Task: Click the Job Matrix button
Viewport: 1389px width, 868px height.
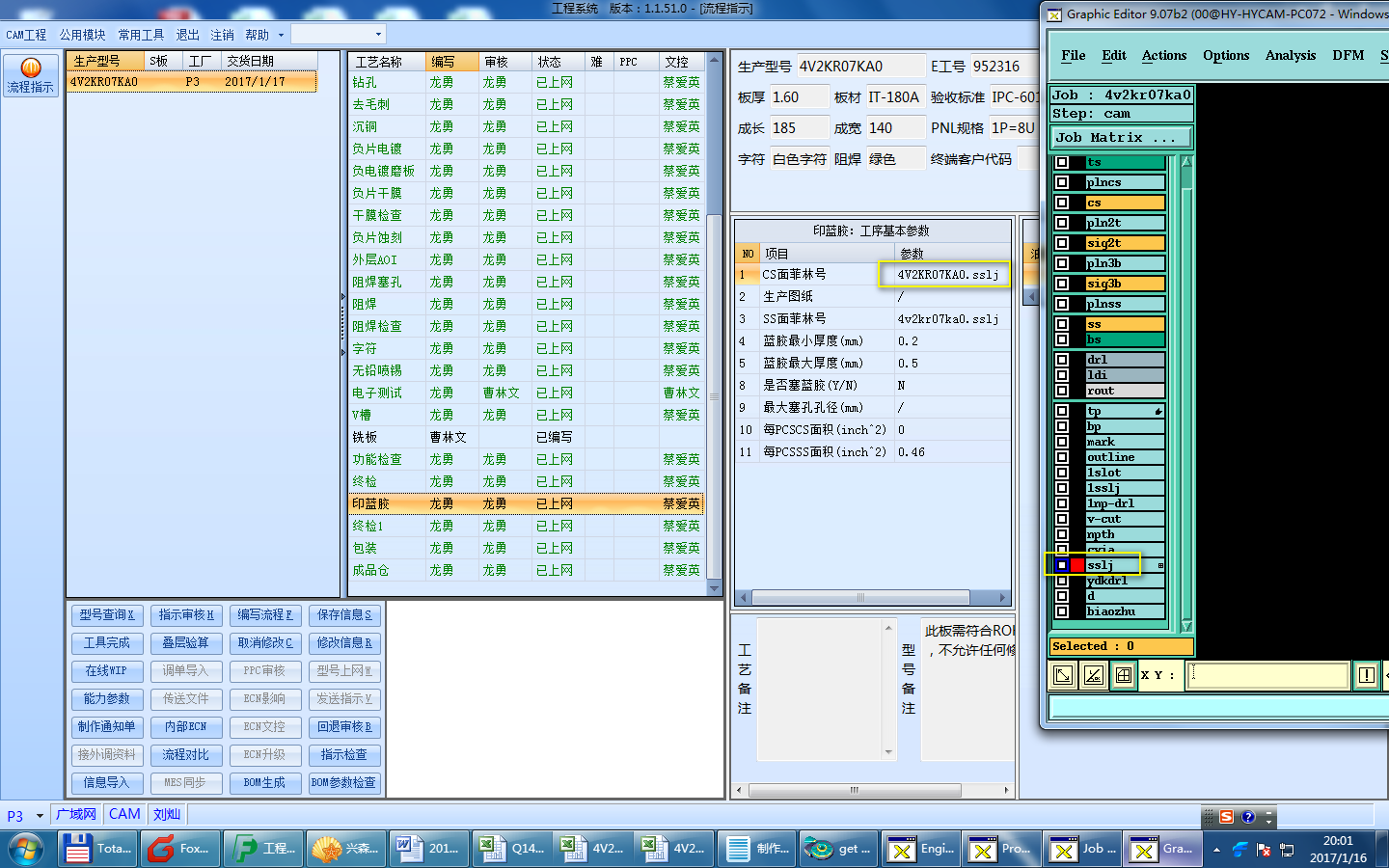Action: [1122, 138]
